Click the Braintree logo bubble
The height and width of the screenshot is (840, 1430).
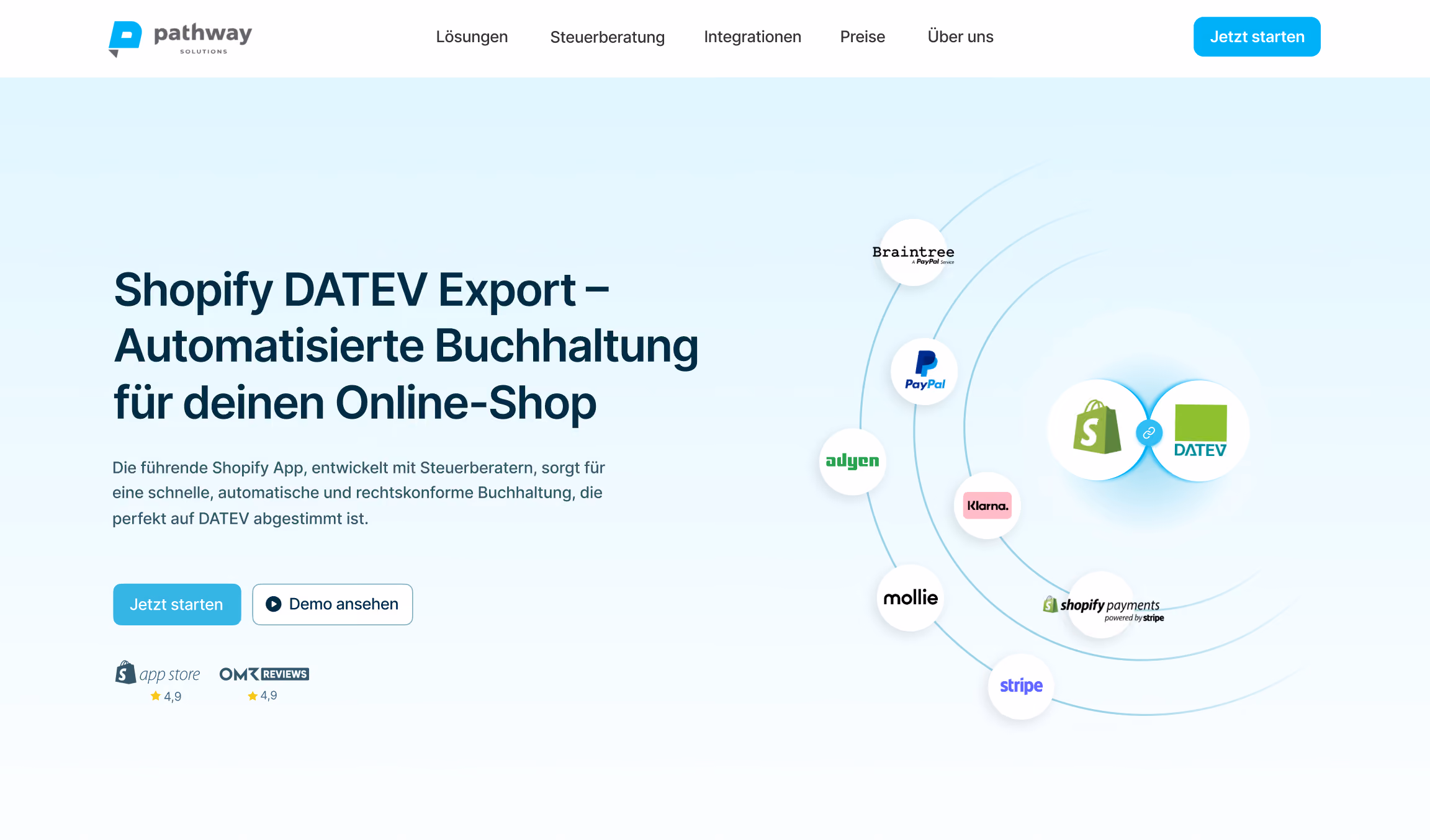click(x=913, y=253)
